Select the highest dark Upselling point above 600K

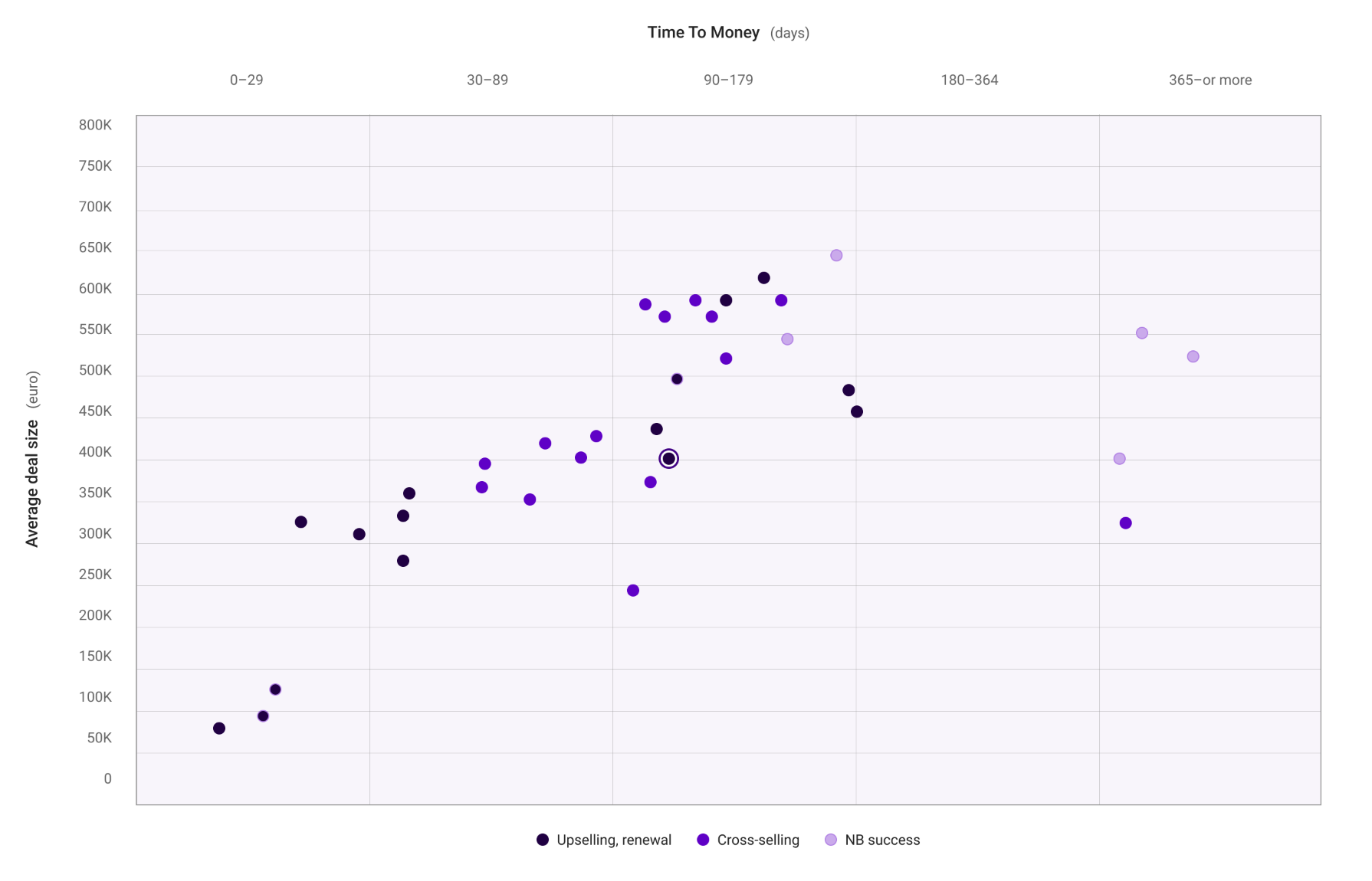tap(763, 278)
